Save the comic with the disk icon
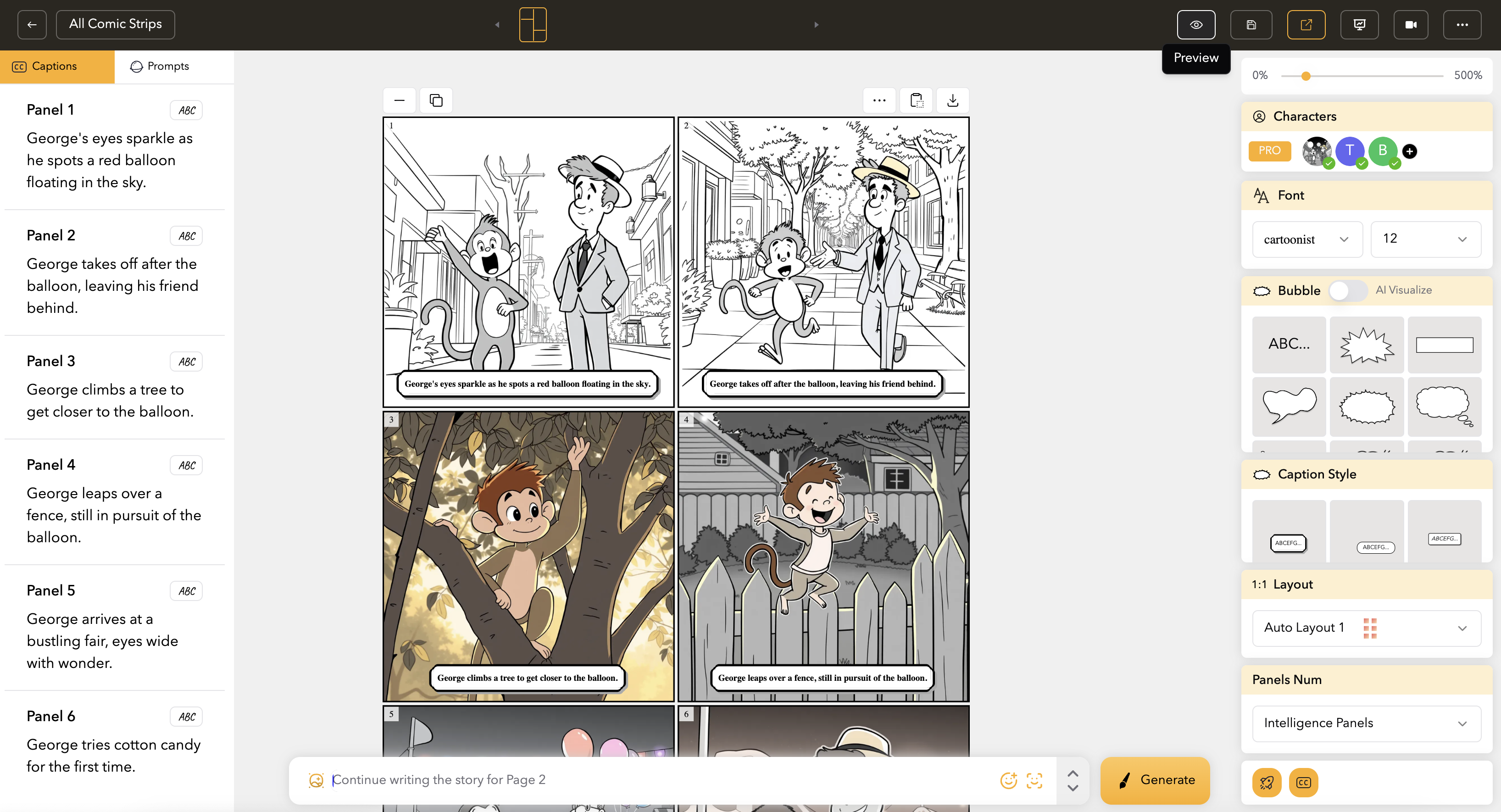Screen dimensions: 1501x812 (1251, 24)
